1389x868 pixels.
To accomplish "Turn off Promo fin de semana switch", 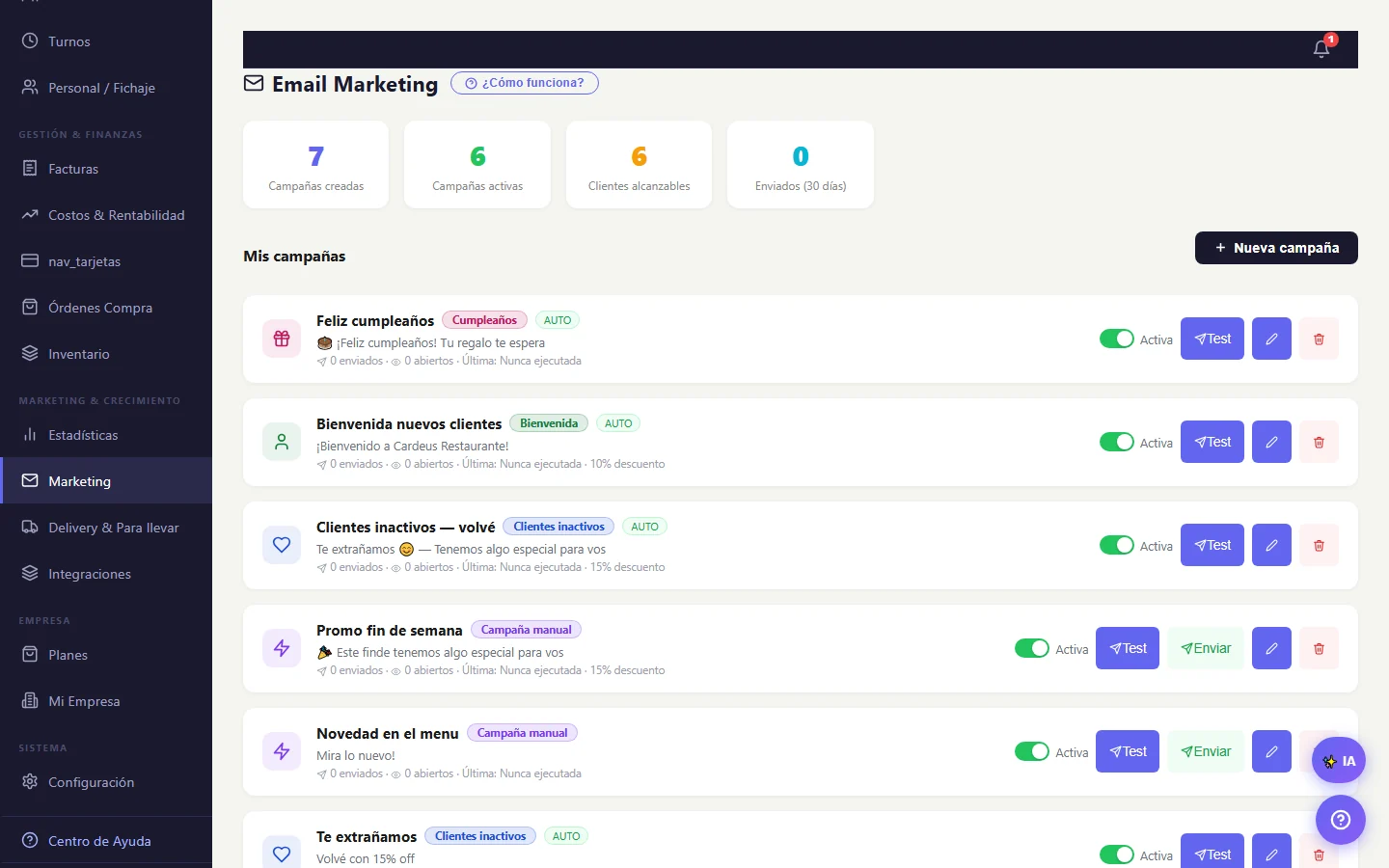I will (1032, 648).
